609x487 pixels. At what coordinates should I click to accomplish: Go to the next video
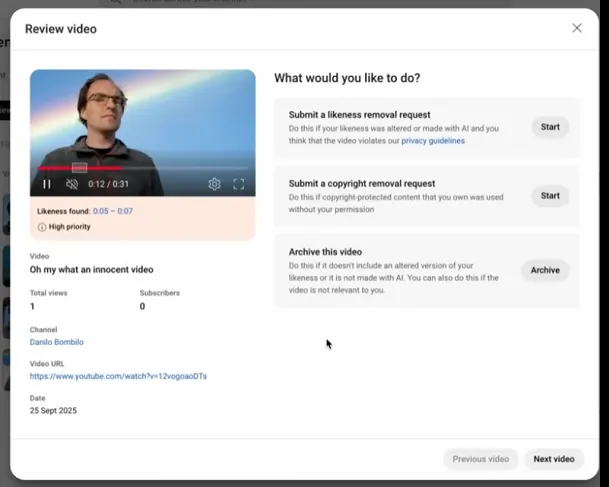pos(553,459)
